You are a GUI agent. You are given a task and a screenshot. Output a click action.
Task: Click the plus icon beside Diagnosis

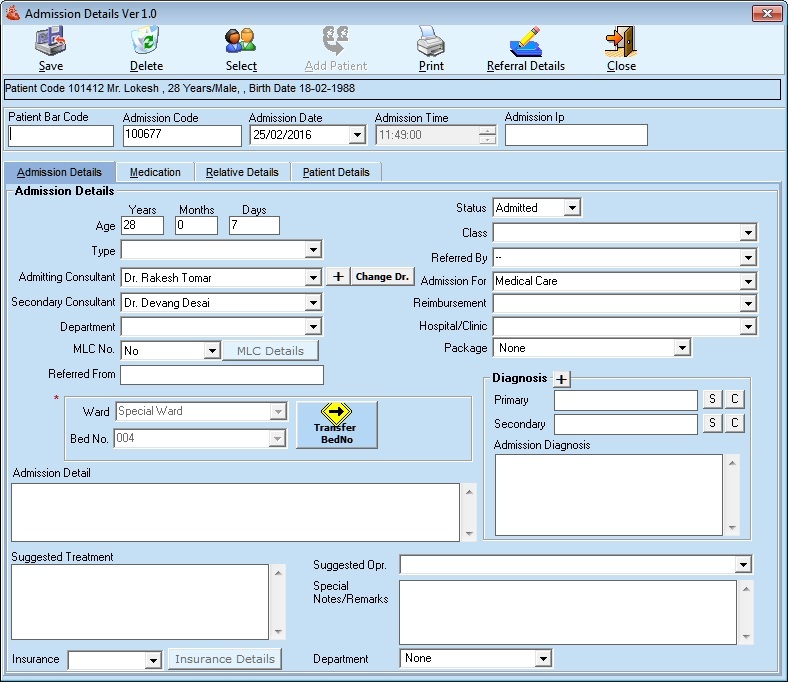tap(562, 379)
